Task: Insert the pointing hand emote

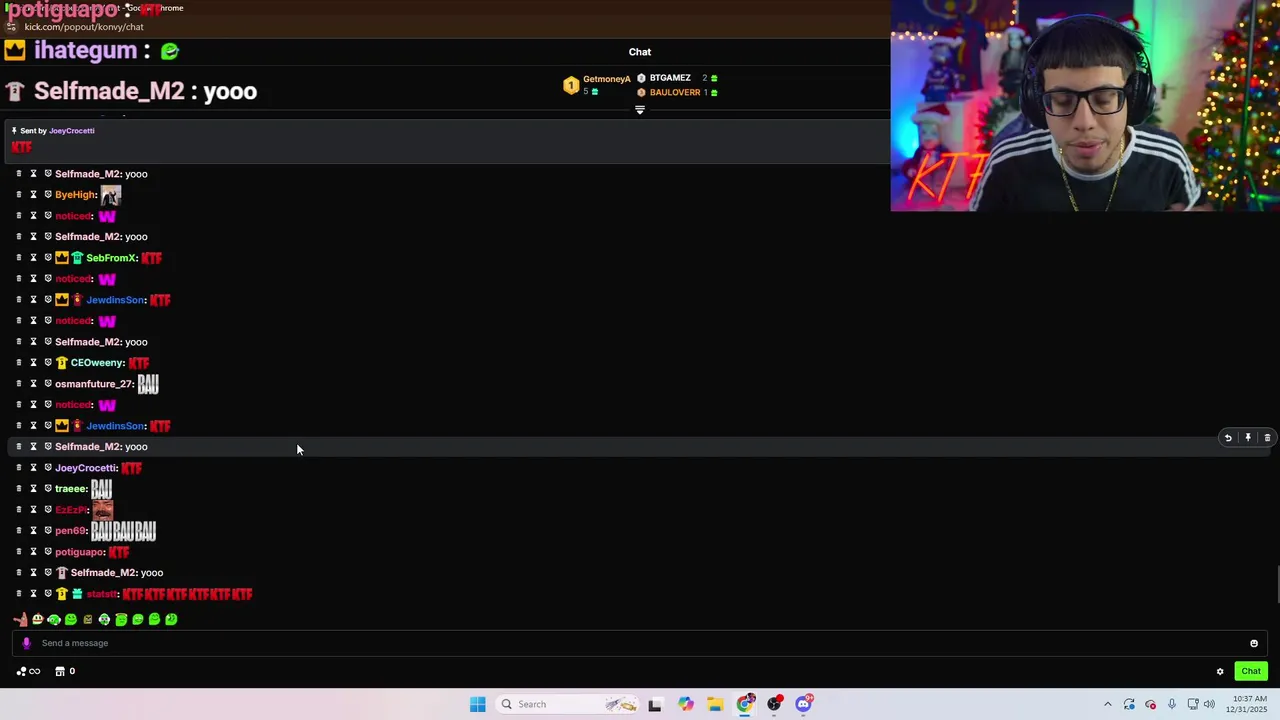Action: tap(20, 620)
